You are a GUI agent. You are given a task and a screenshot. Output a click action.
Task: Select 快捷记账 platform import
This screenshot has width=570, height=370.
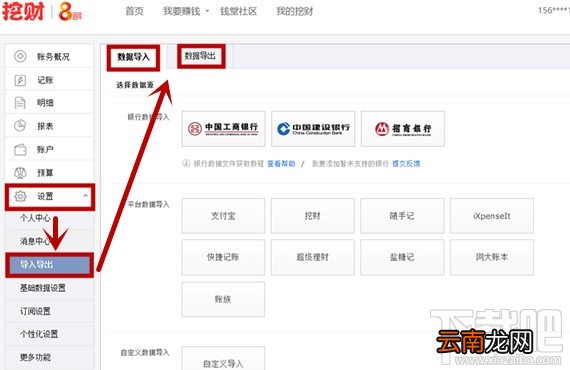[223, 257]
